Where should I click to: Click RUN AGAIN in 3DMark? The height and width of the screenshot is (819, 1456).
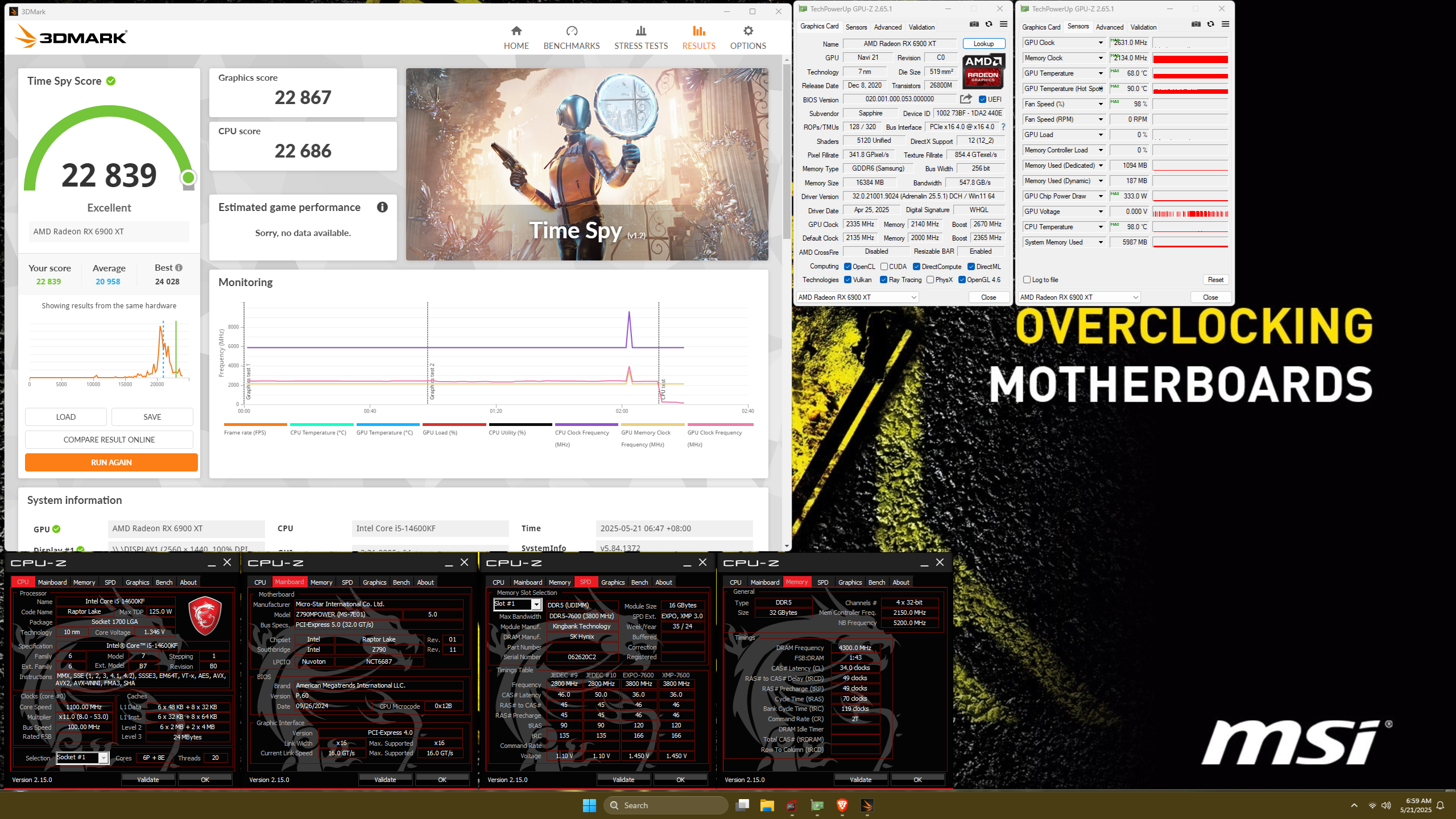pos(111,462)
